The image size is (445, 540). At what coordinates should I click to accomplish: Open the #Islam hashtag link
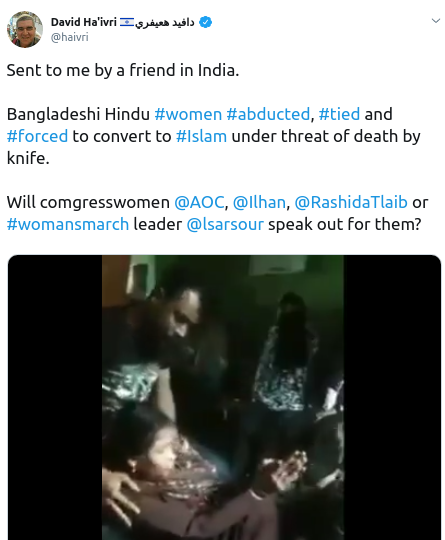[201, 136]
